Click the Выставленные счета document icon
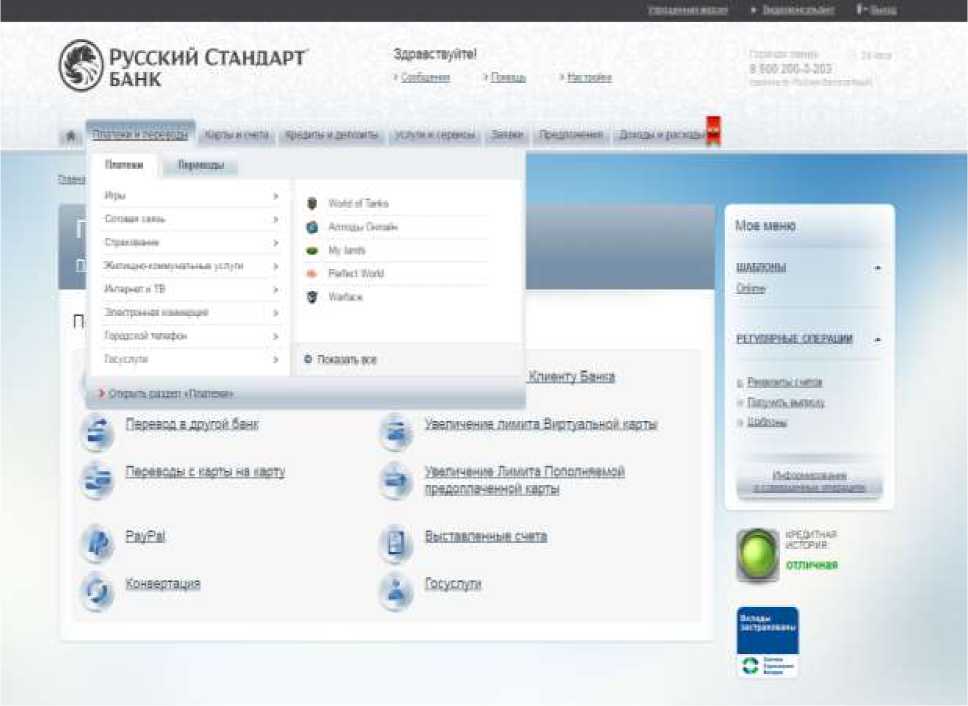This screenshot has width=968, height=706. tap(396, 542)
